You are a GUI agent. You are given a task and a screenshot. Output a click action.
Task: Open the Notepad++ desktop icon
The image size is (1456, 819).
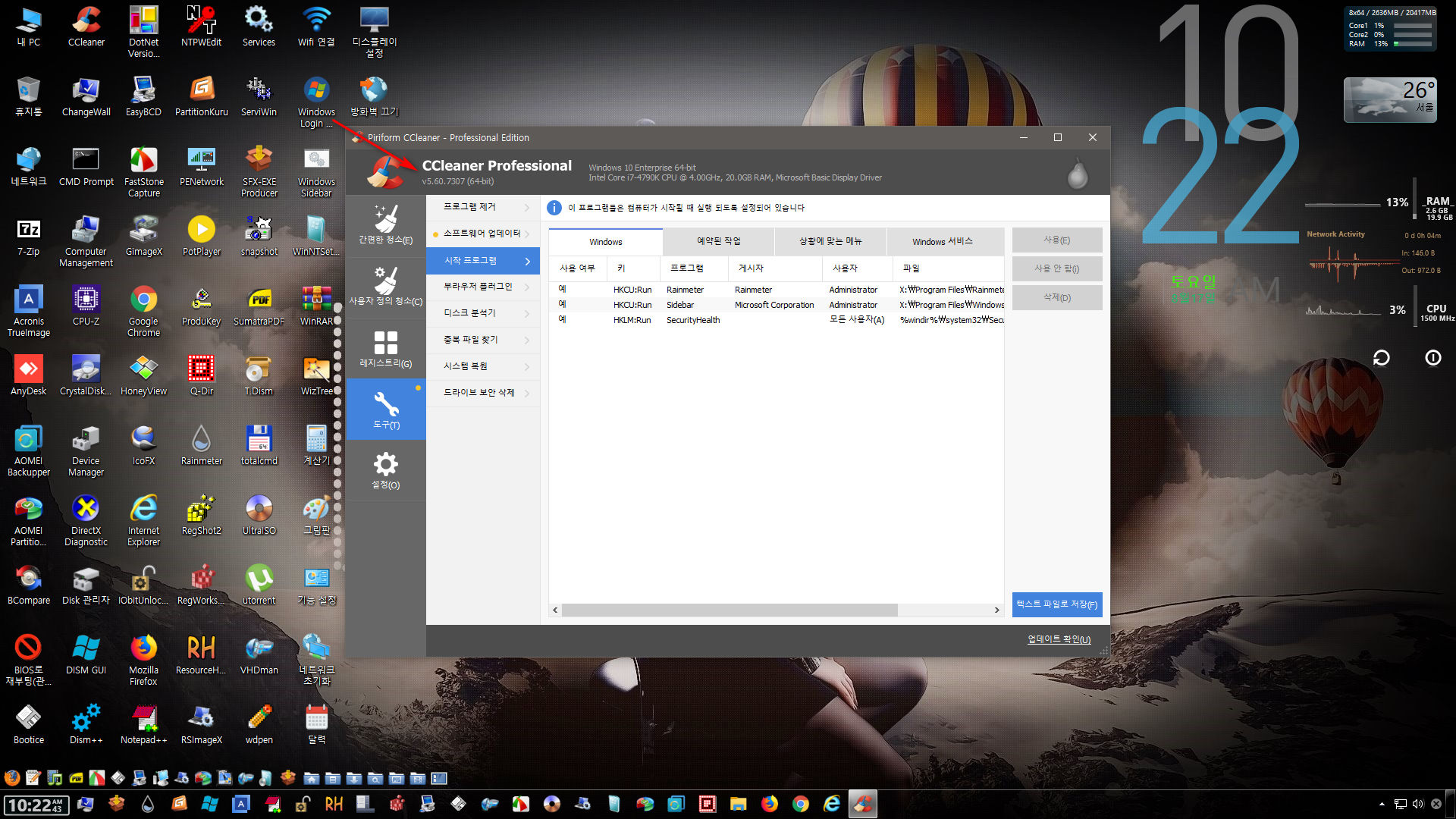point(143,724)
